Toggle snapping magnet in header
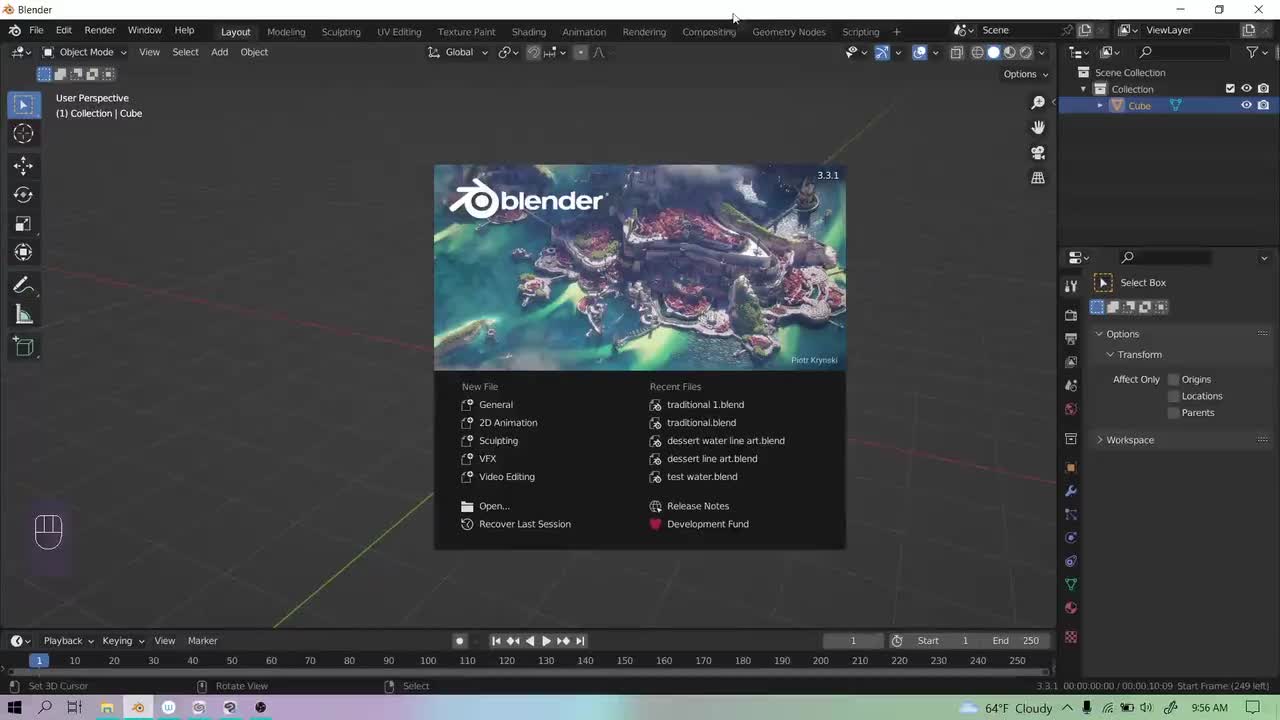 534,52
